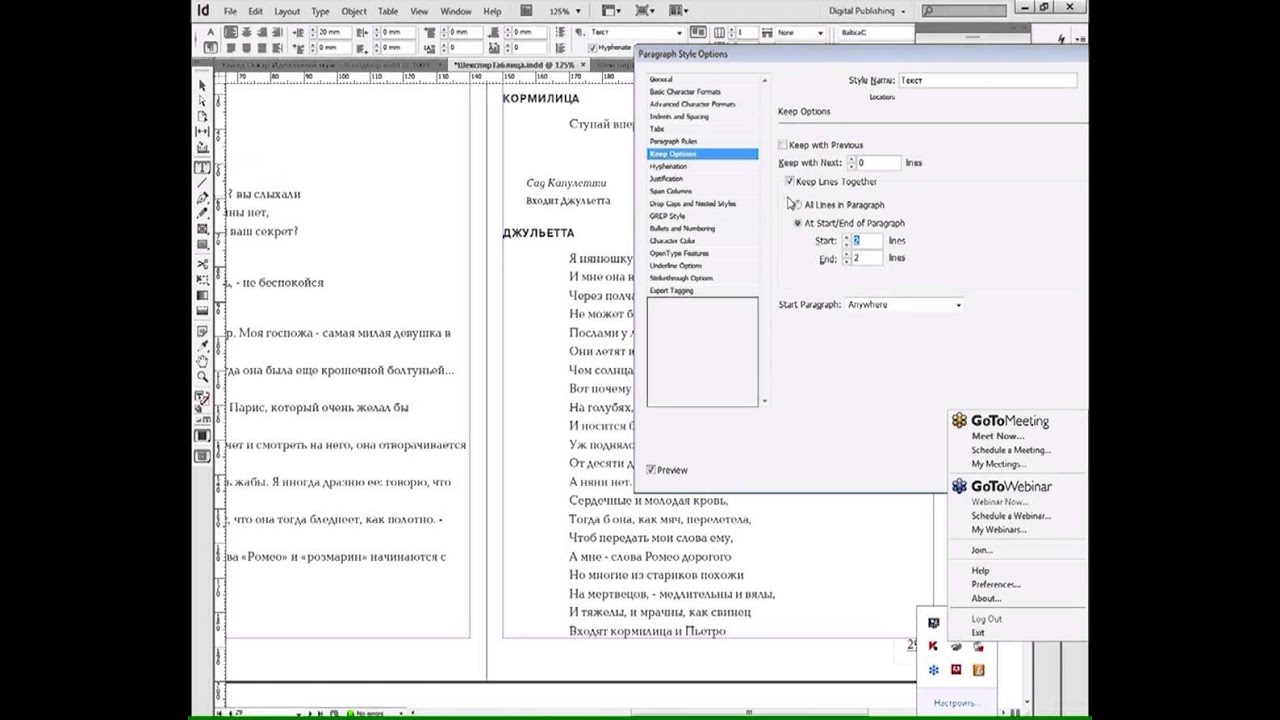Click Preferences in GoToMeeting menu

pos(996,584)
